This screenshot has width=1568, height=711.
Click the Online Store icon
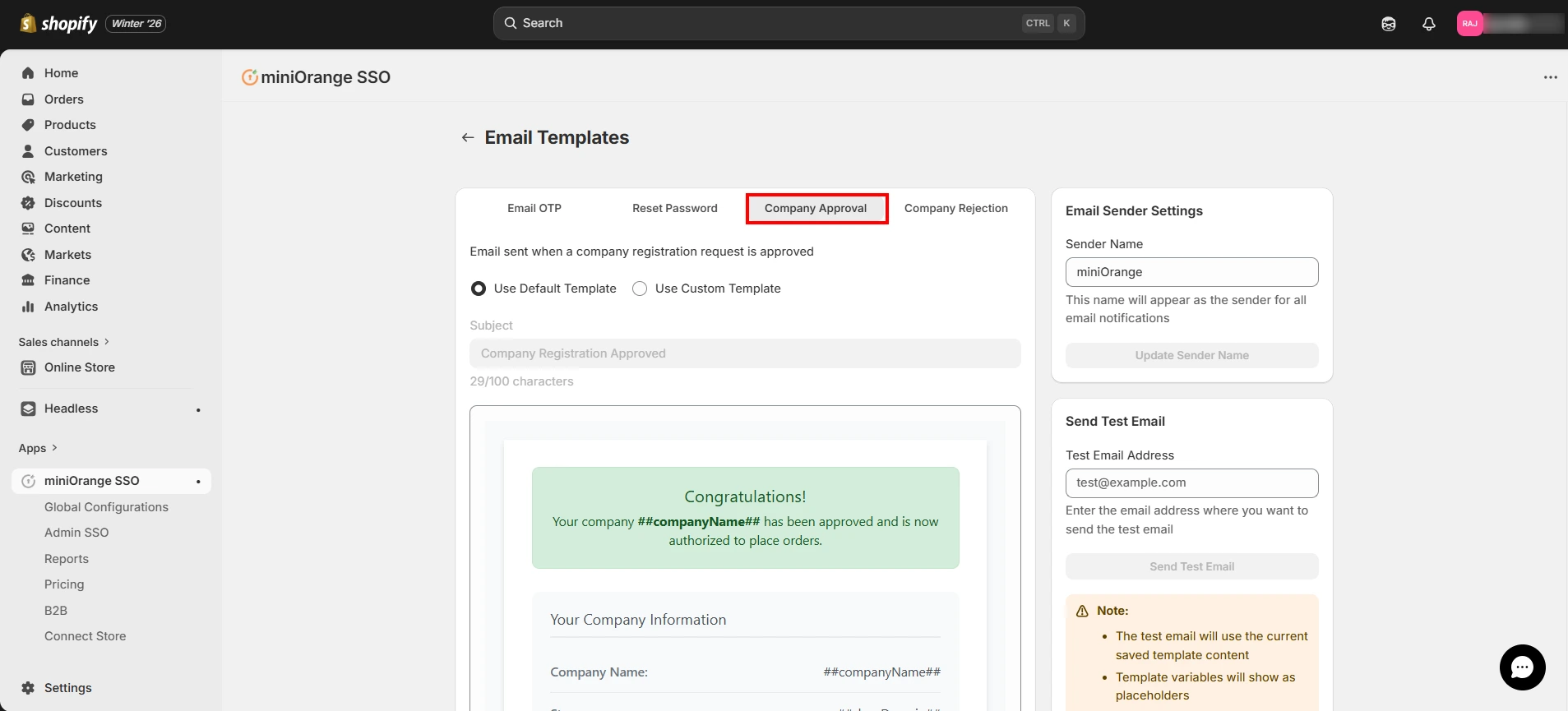tap(28, 367)
